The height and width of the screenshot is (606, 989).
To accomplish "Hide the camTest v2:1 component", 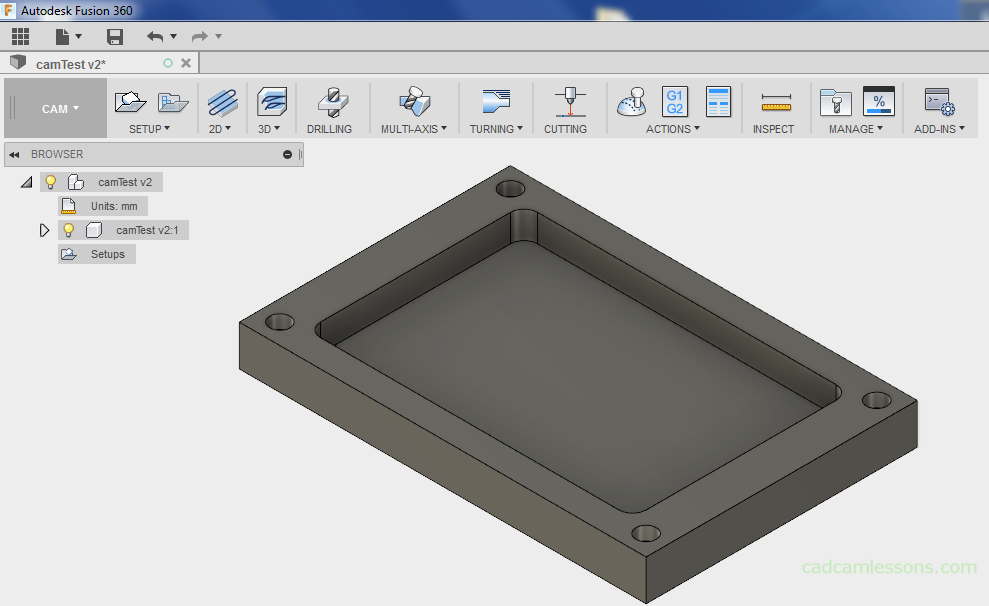I will click(x=67, y=229).
